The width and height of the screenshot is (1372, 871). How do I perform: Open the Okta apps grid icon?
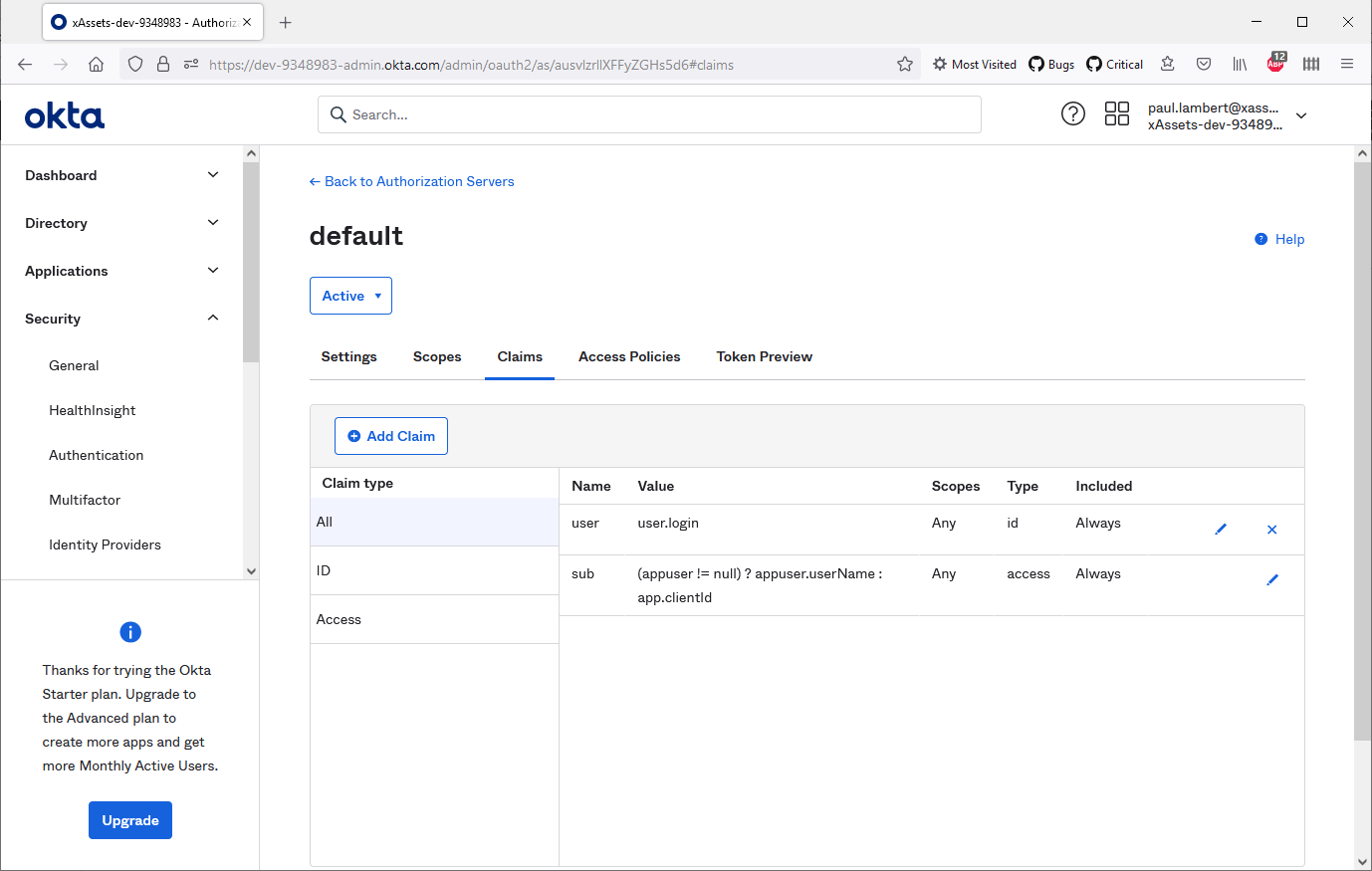tap(1116, 113)
